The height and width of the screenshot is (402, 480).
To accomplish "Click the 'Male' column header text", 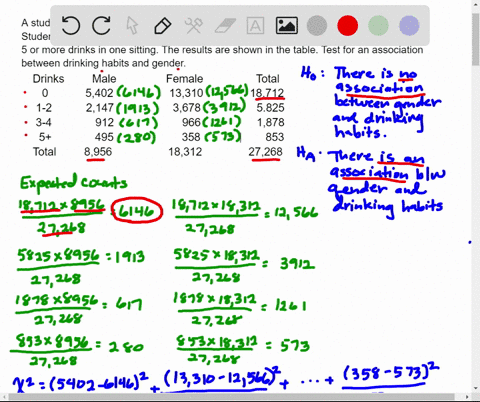I will click(104, 79).
